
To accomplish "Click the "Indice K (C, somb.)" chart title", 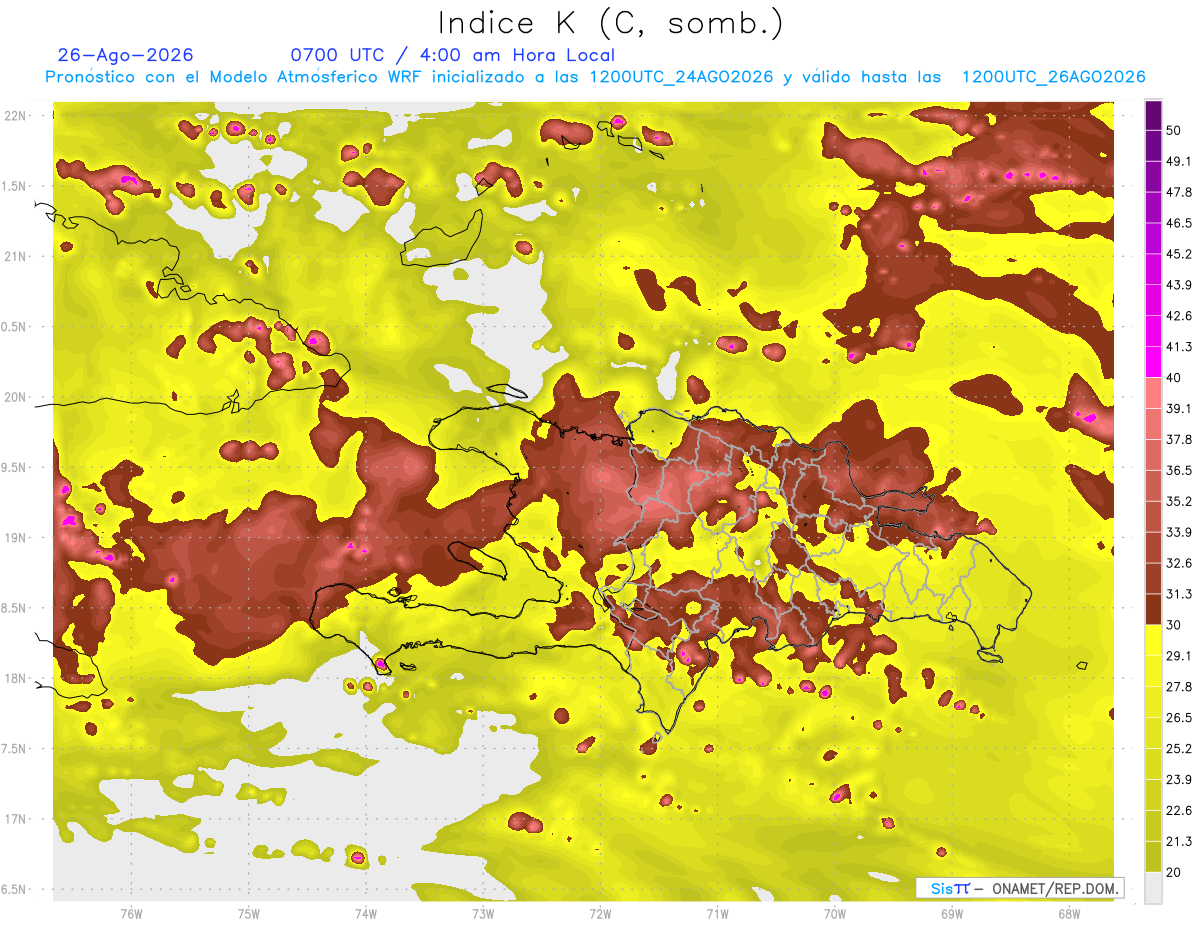I will click(610, 23).
